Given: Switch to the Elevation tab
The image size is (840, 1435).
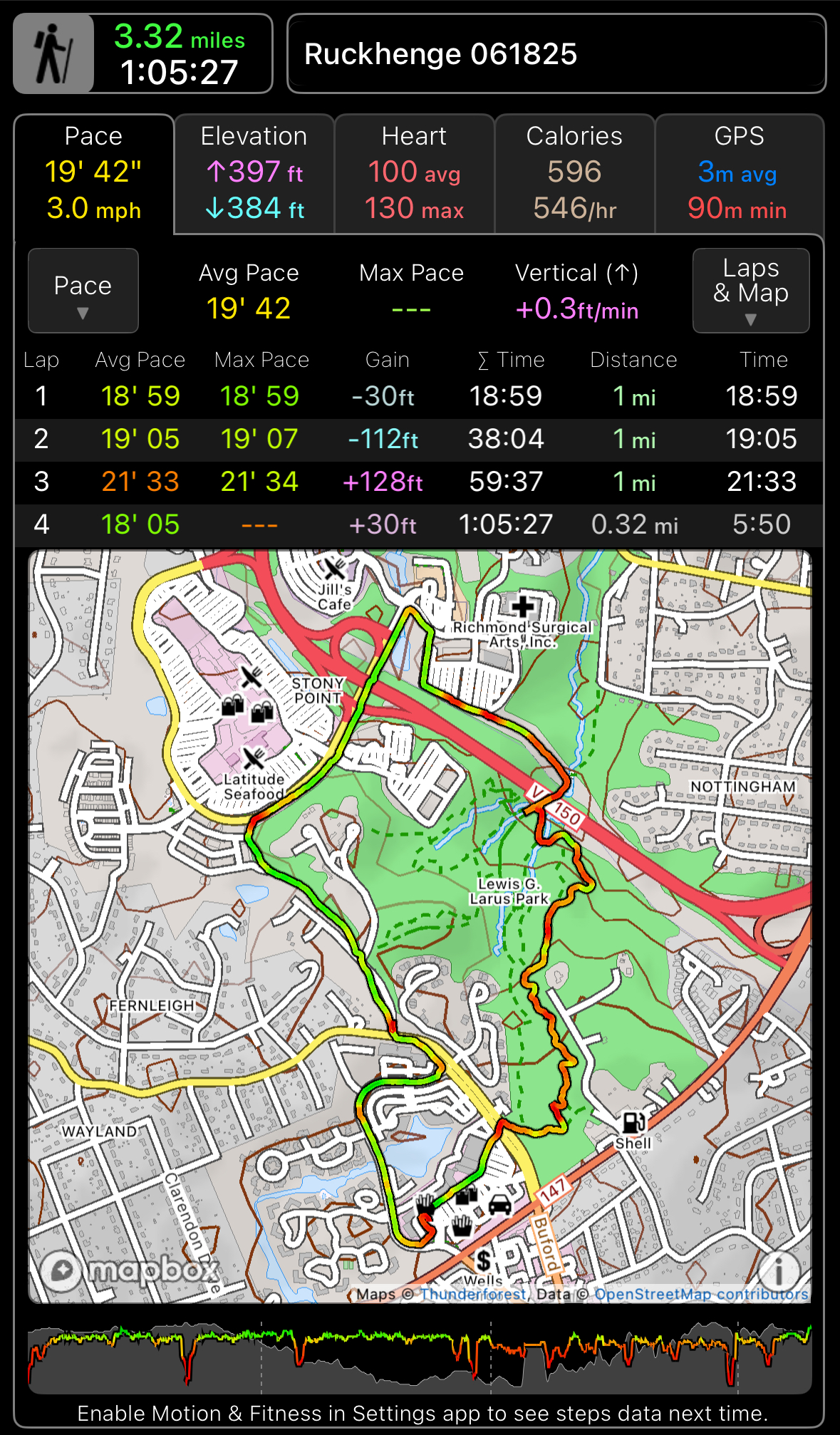Looking at the screenshot, I should pos(254,174).
